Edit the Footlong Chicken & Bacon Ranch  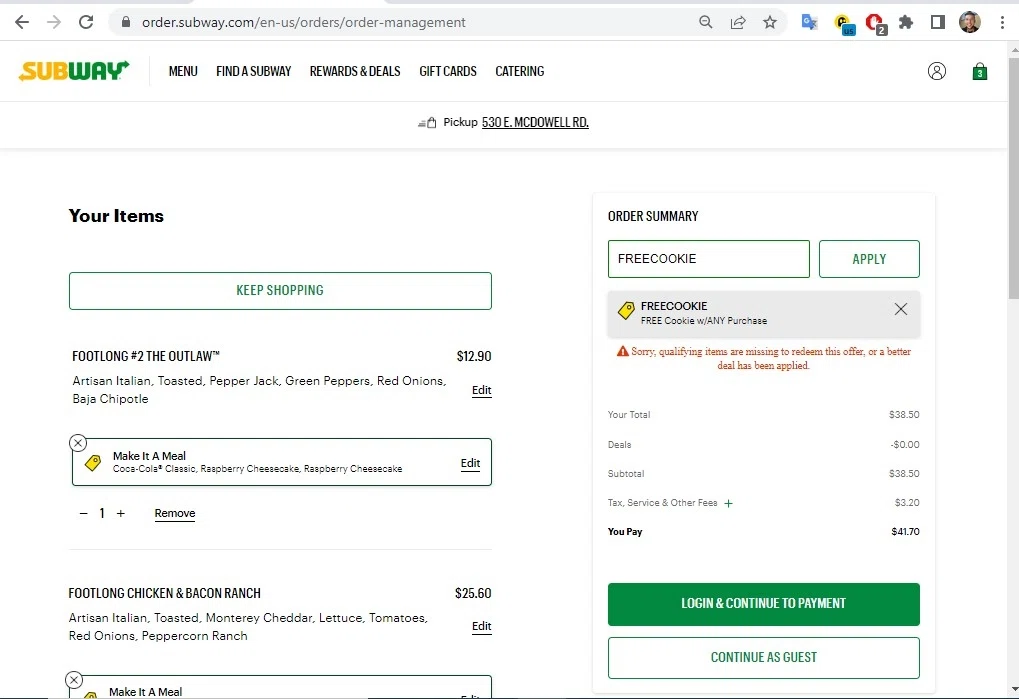[482, 626]
